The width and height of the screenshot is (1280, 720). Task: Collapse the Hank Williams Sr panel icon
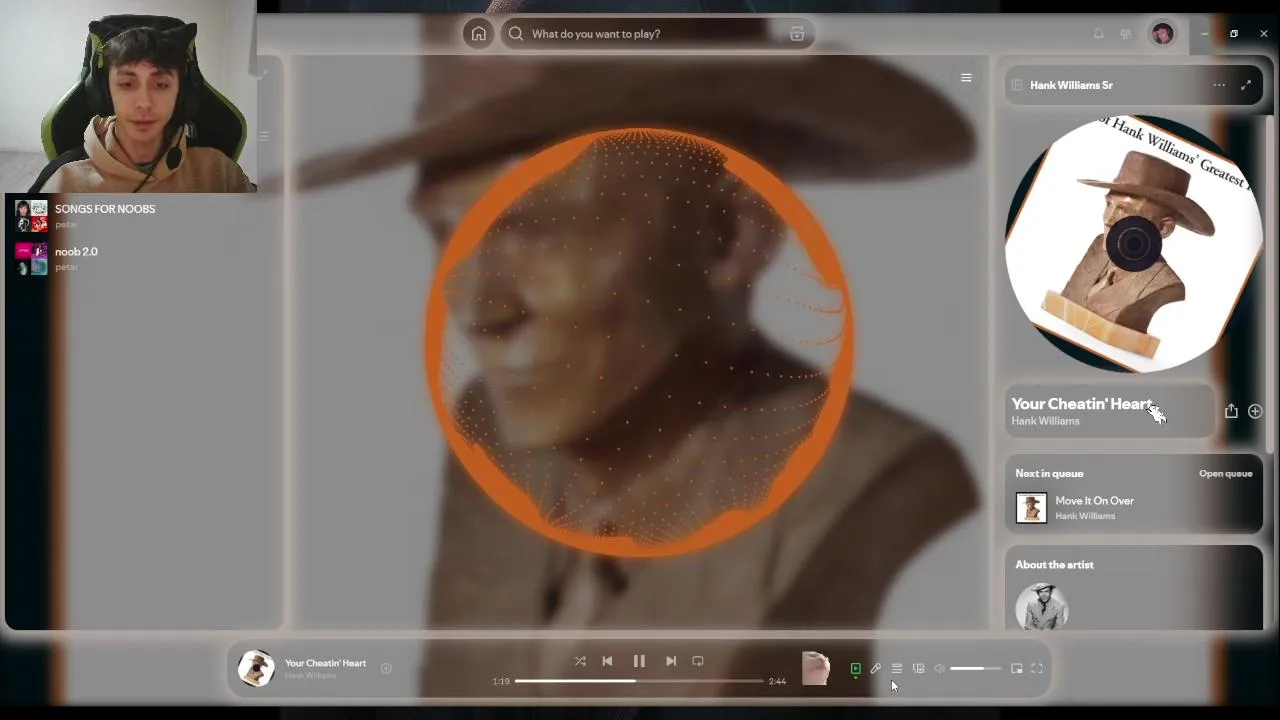[1017, 85]
